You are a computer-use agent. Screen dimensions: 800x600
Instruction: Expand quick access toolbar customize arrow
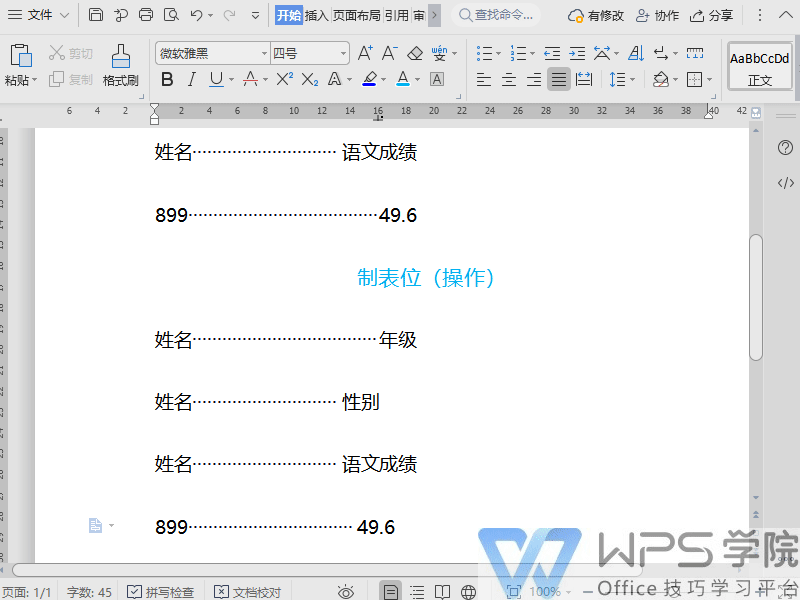256,15
